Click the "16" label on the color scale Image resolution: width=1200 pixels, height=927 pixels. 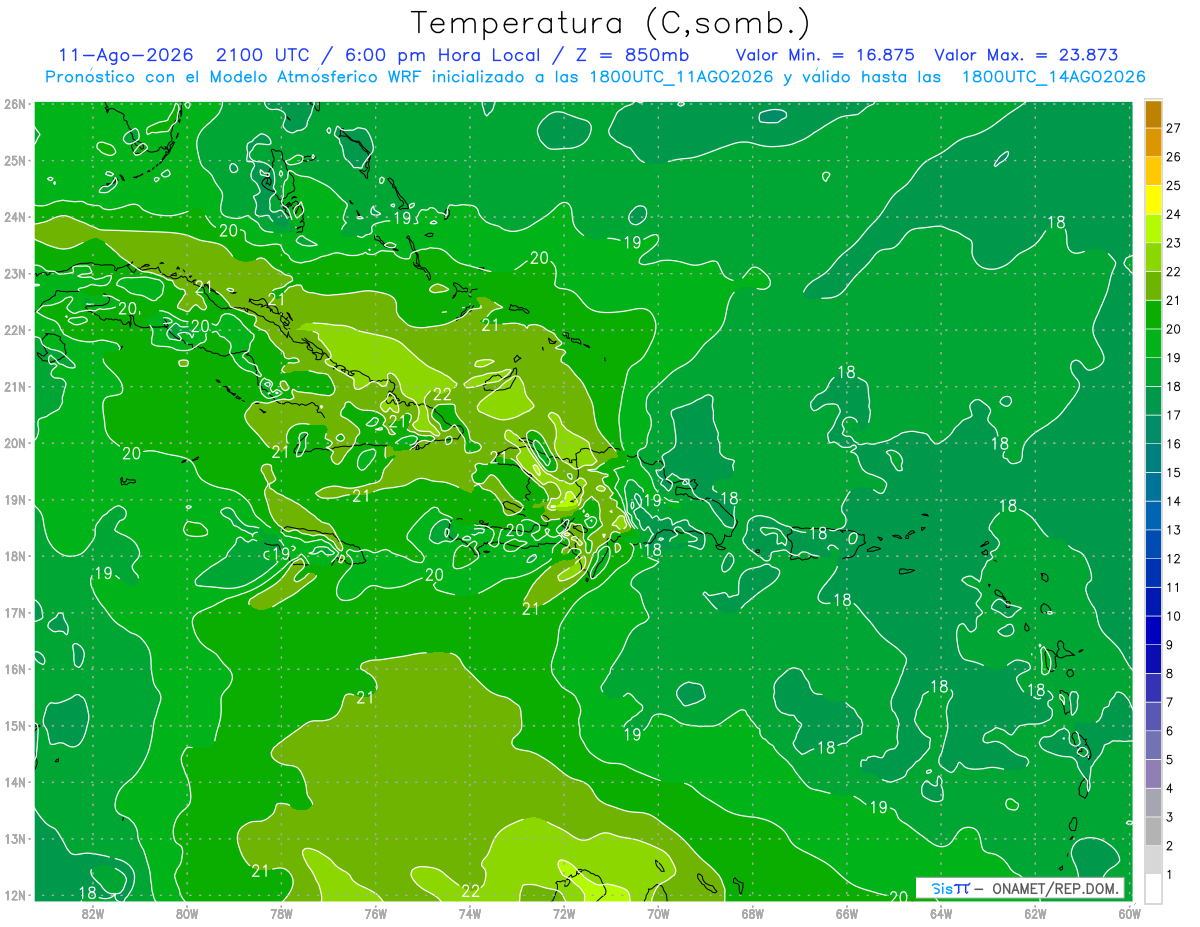coord(1174,444)
